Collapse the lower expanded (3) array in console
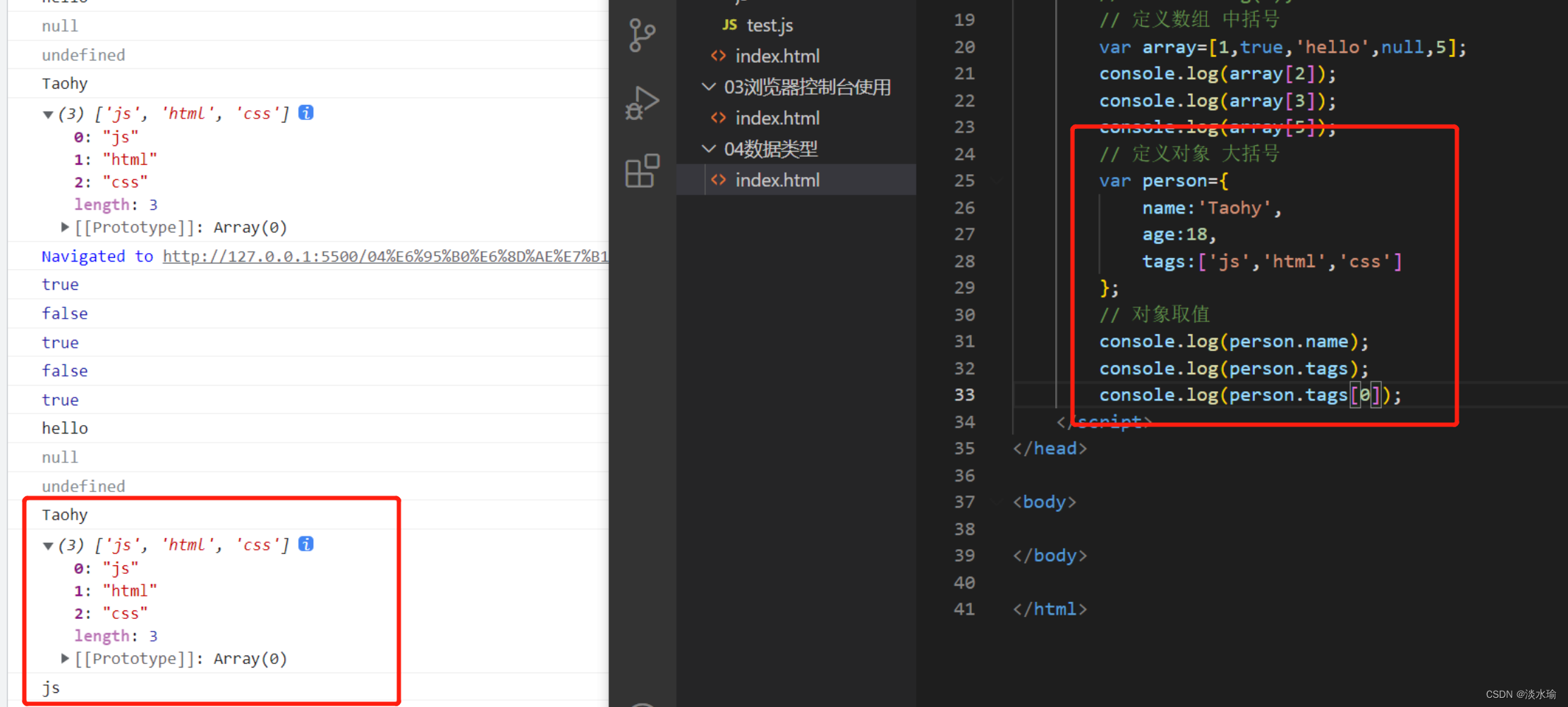1568x707 pixels. click(48, 546)
